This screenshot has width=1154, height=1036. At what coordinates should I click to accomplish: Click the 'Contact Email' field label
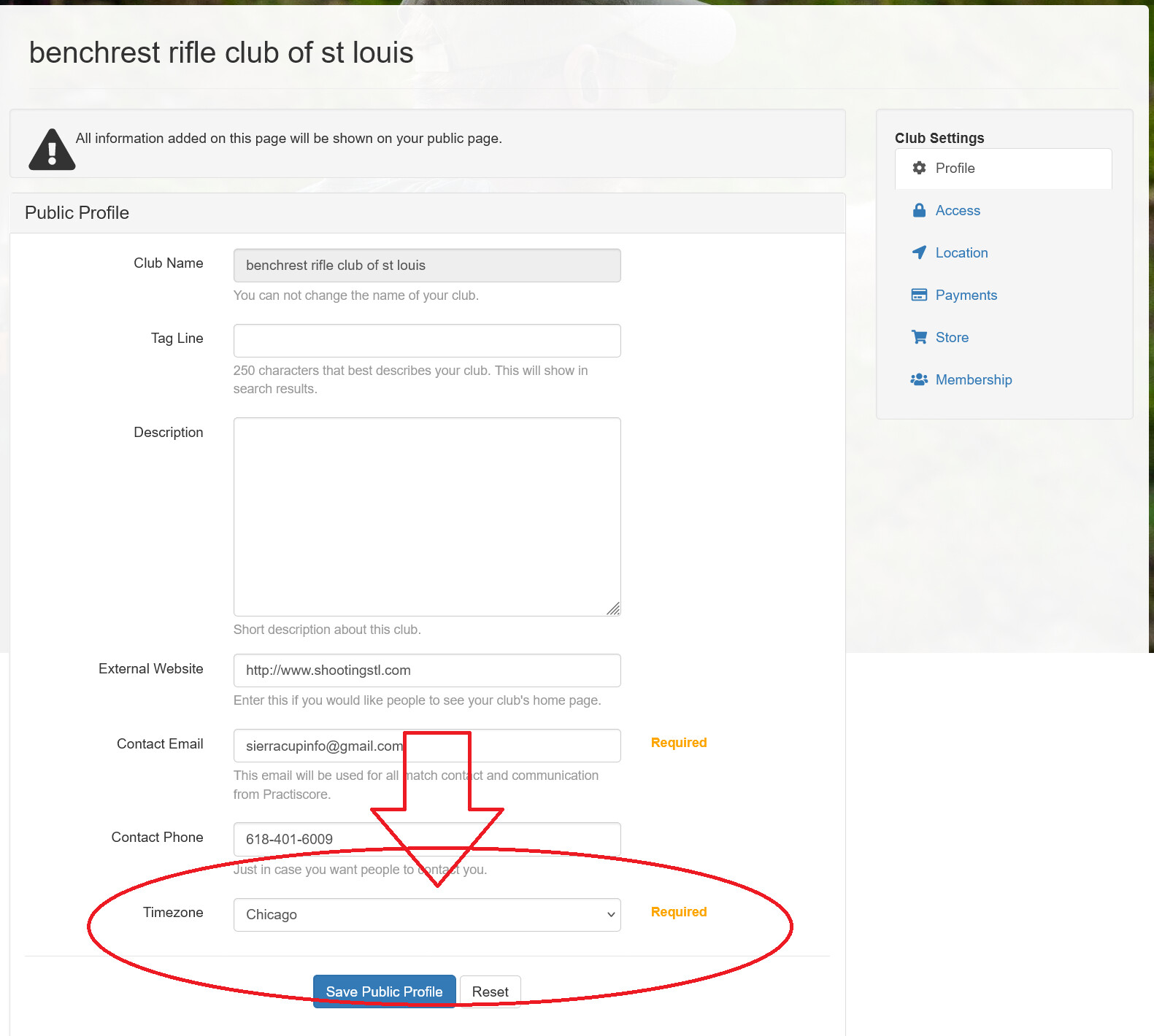160,744
